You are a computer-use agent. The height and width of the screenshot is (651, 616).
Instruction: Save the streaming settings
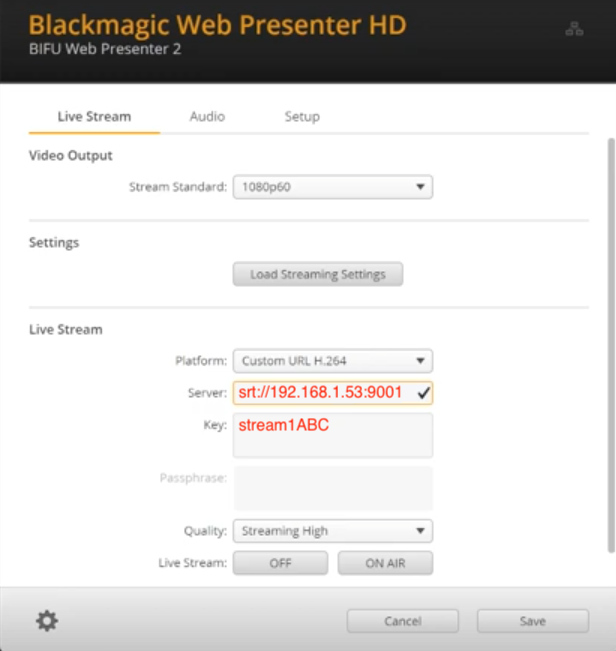pyautogui.click(x=533, y=621)
